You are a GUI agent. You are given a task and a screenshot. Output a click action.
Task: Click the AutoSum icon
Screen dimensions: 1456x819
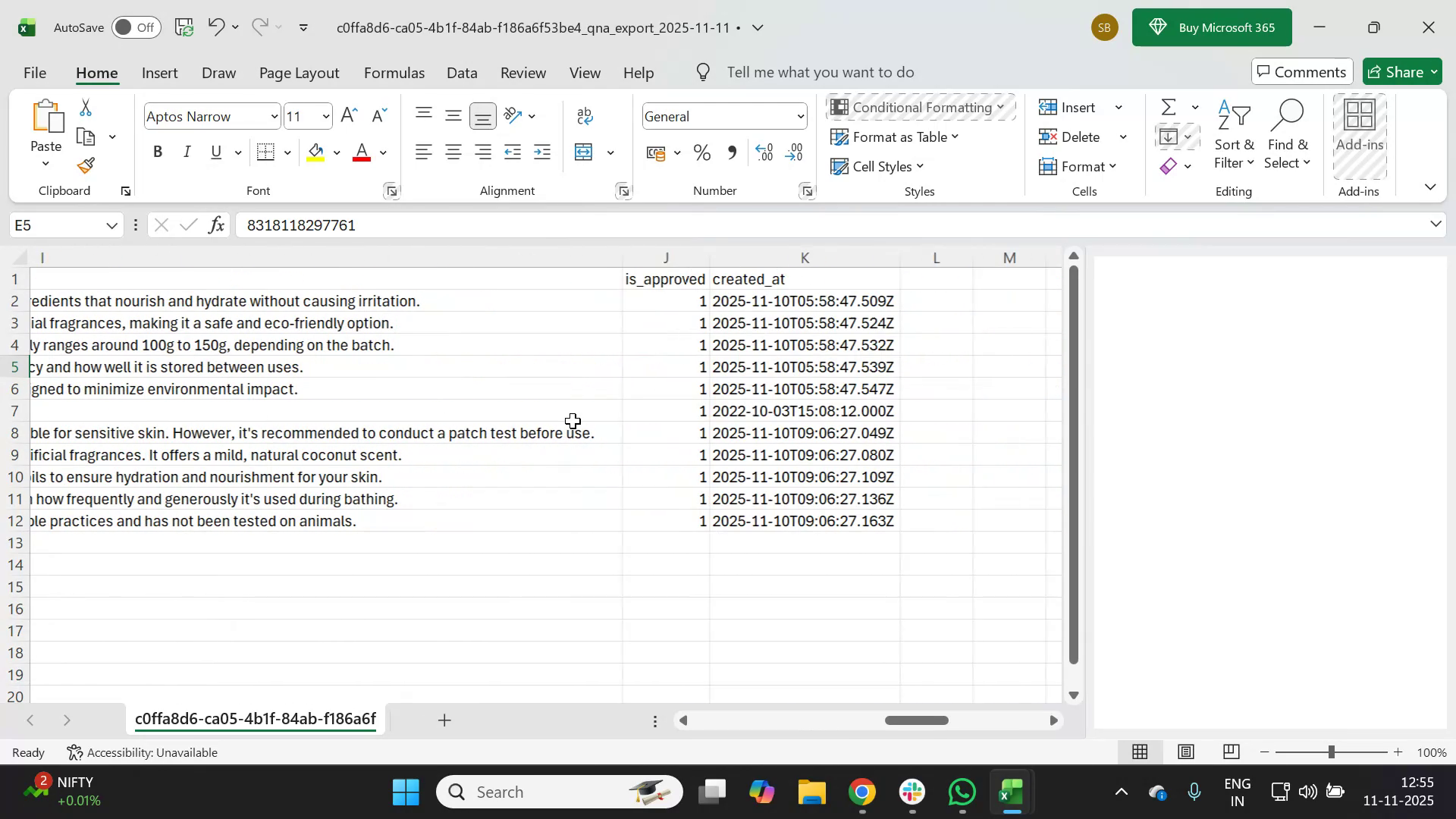click(1167, 107)
